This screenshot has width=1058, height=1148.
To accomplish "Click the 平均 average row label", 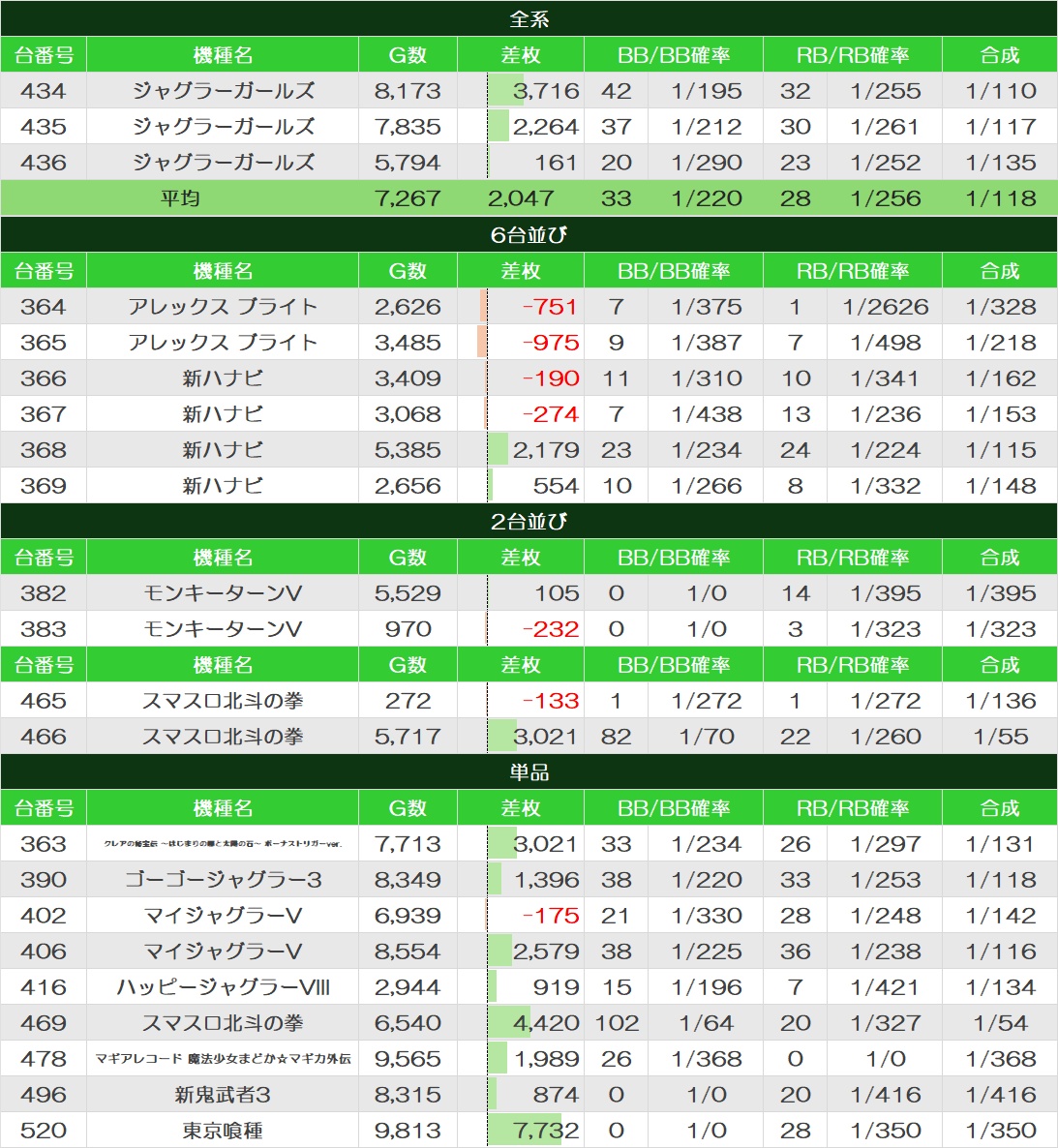I will (179, 198).
